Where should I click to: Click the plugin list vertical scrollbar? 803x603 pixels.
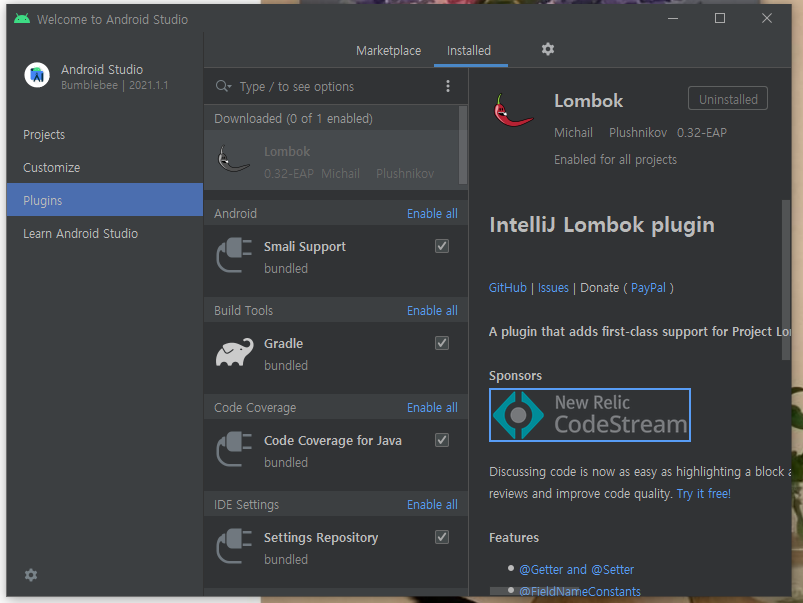tap(463, 144)
